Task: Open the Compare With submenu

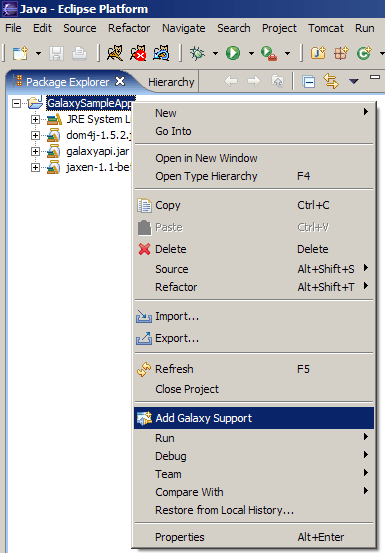Action: (x=254, y=492)
